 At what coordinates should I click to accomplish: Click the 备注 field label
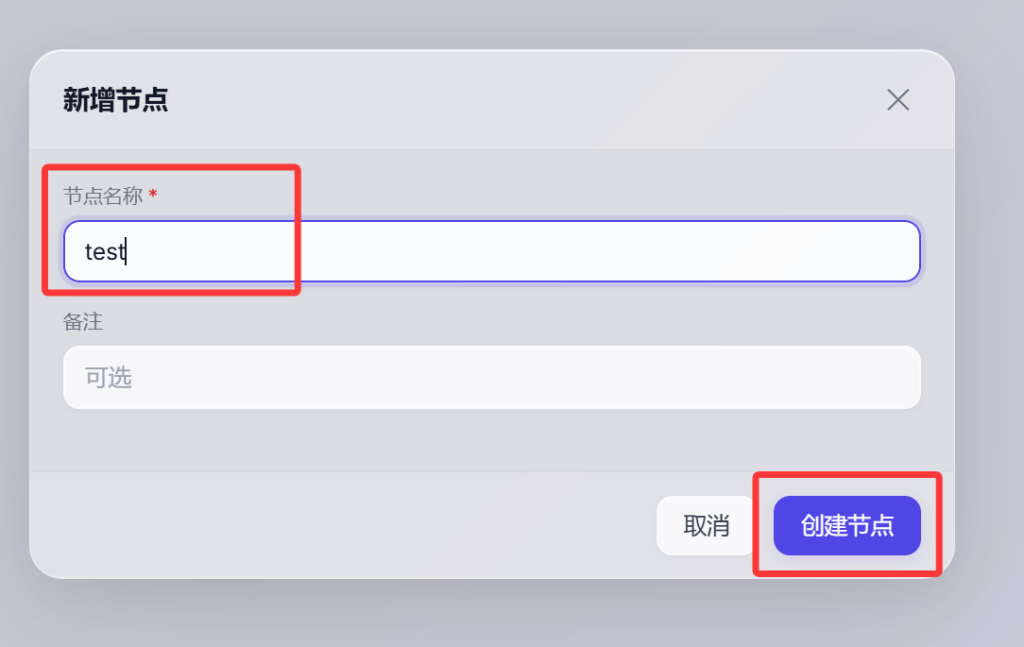(83, 322)
